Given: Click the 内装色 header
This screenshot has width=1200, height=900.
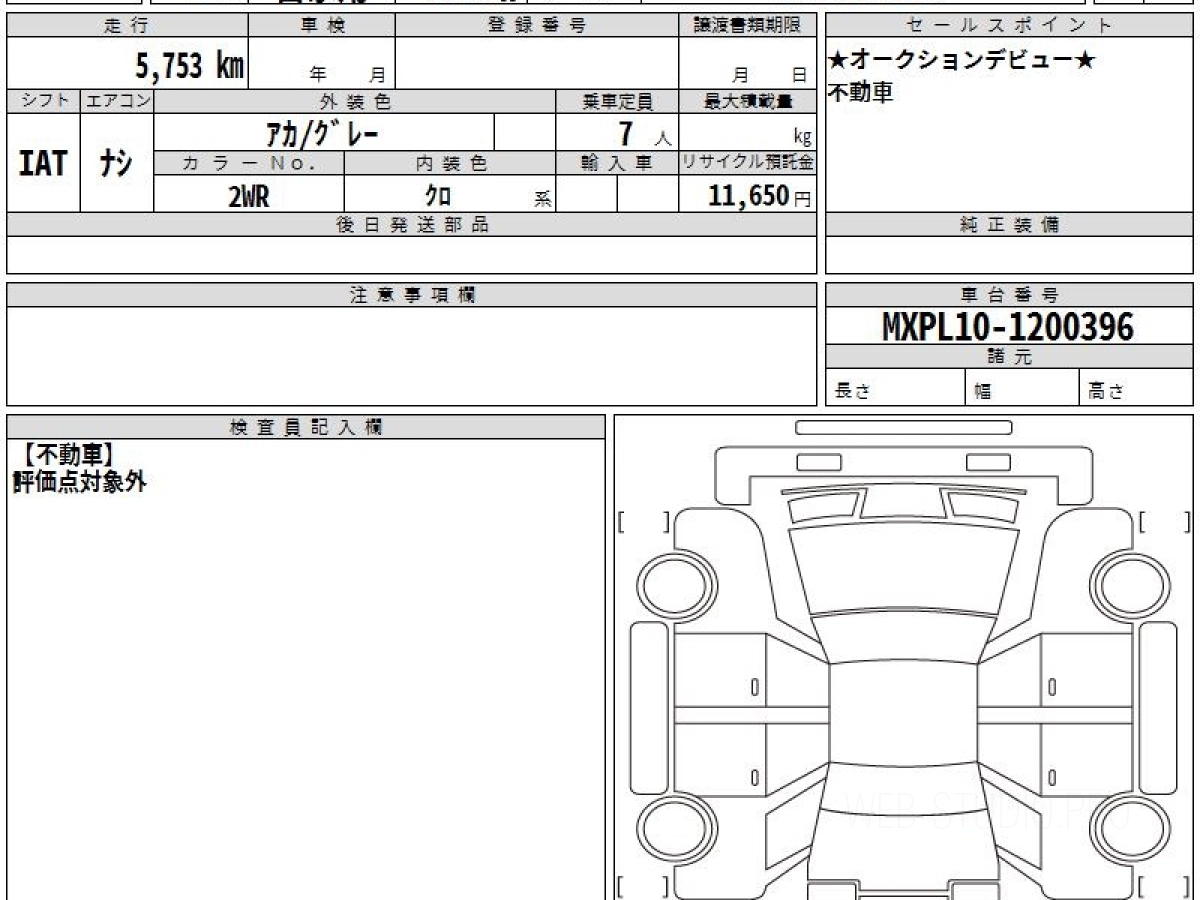Looking at the screenshot, I should pyautogui.click(x=450, y=164).
